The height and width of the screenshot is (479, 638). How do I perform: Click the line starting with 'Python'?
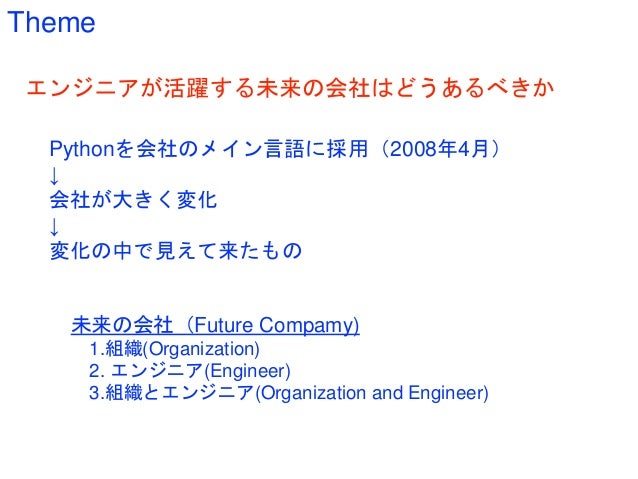coord(275,149)
